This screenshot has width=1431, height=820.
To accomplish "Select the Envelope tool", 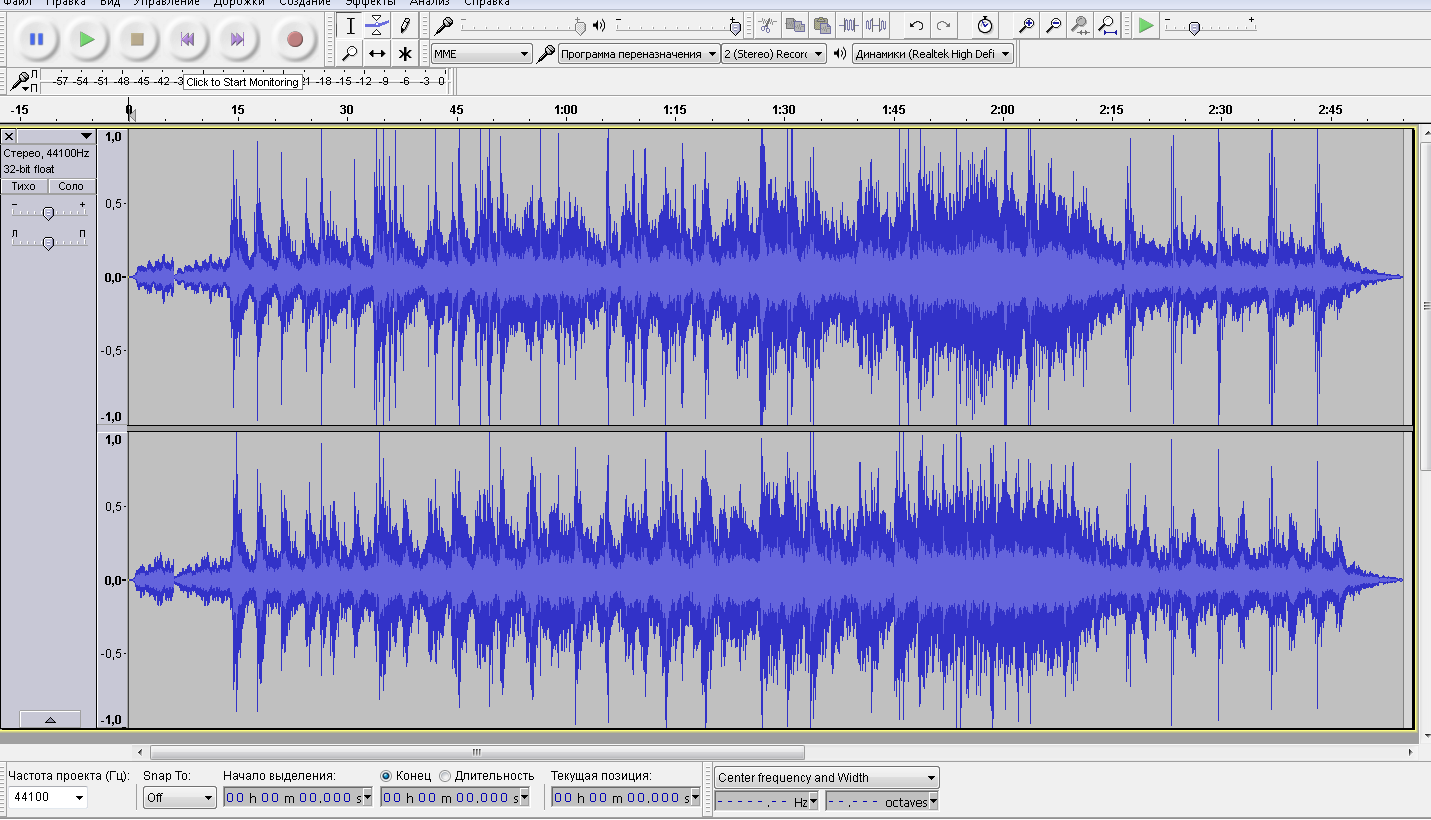I will (x=377, y=26).
